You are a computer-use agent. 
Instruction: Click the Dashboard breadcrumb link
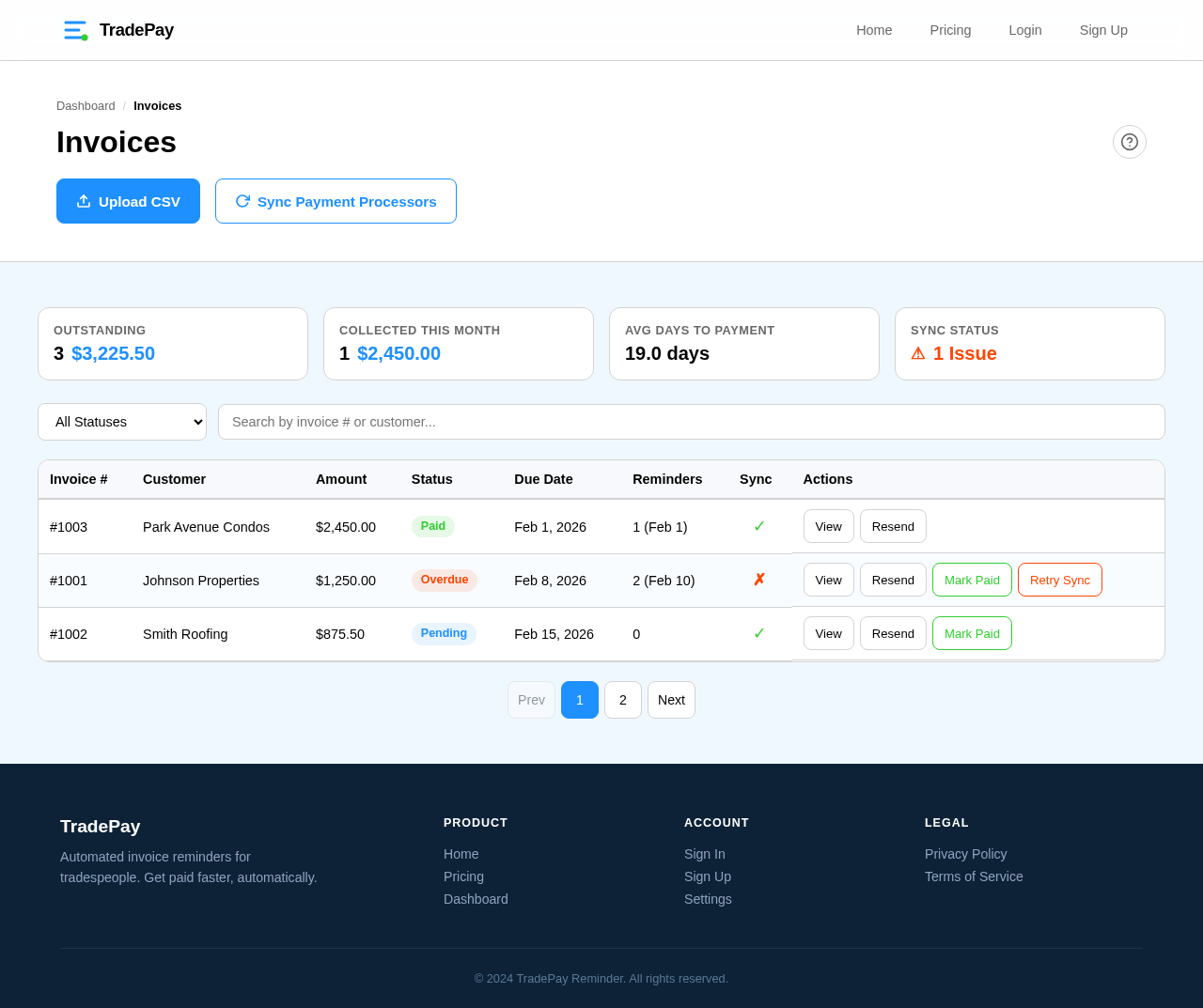(x=86, y=106)
